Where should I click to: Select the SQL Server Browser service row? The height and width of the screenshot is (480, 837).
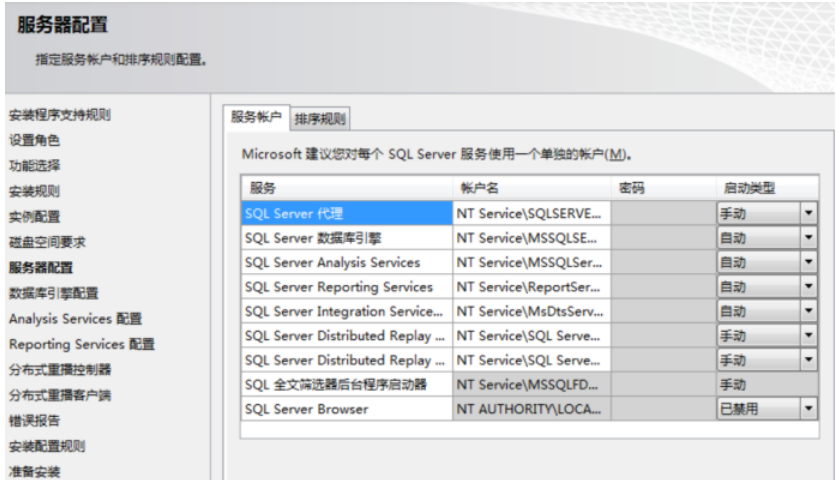[346, 409]
